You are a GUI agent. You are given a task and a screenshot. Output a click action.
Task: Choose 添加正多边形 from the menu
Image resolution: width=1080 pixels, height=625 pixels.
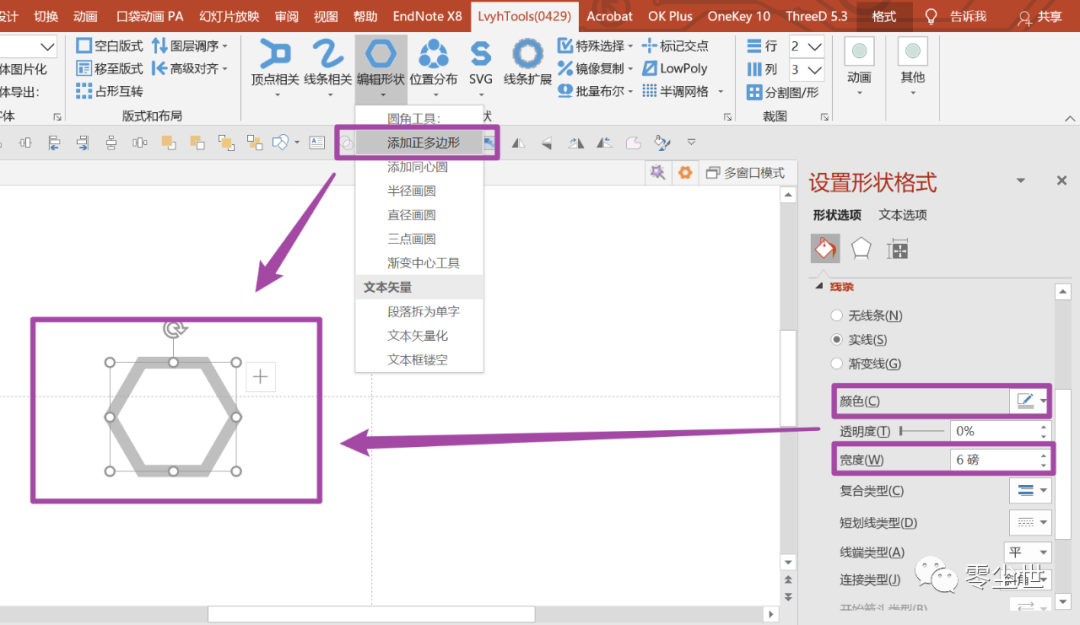point(419,143)
